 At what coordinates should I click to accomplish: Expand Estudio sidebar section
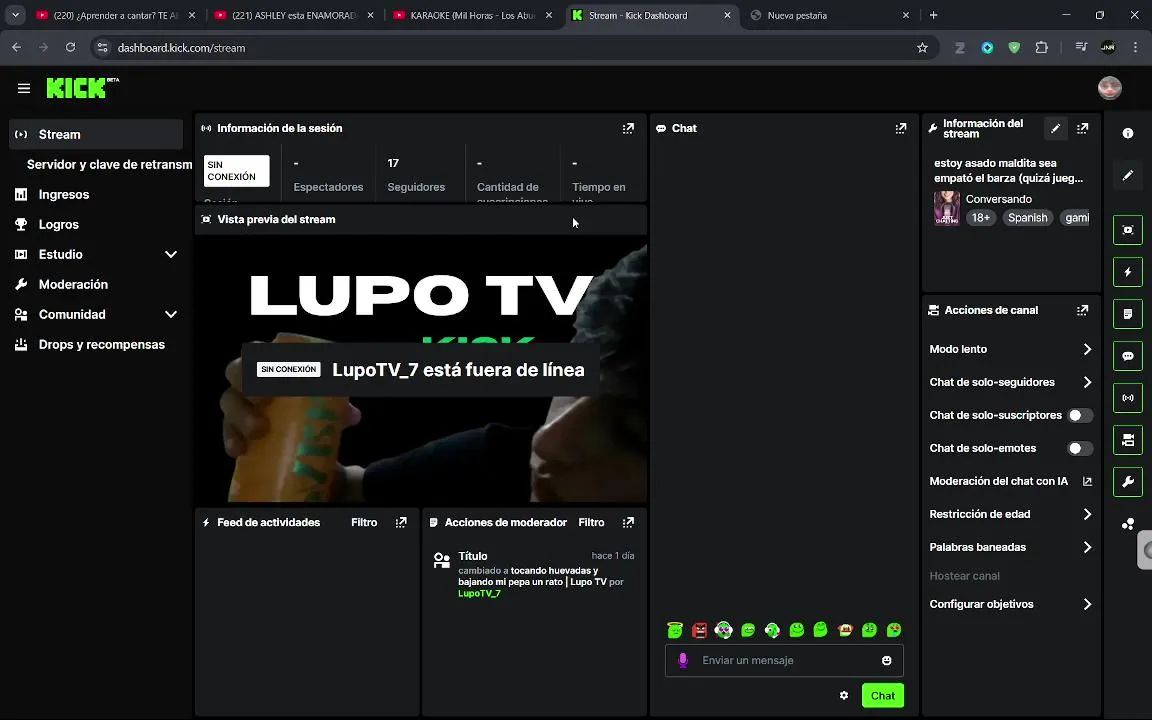point(171,254)
